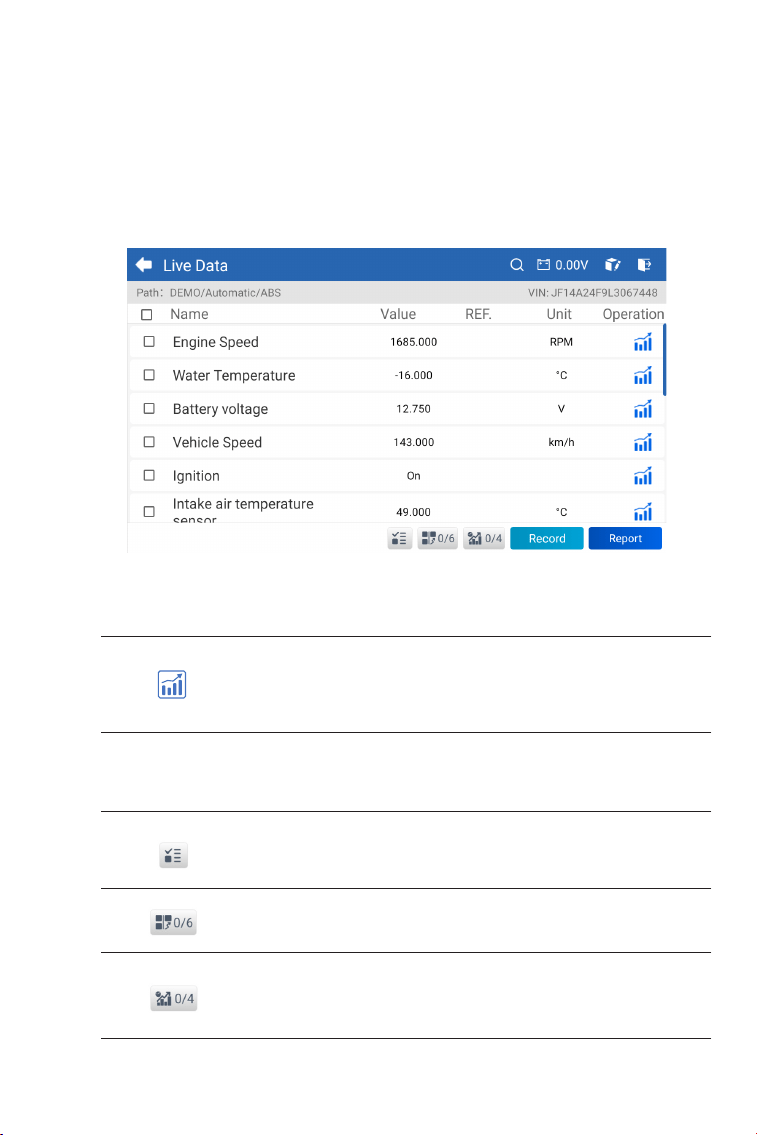This screenshot has width=757, height=1135.
Task: Open the 0/4 graph merge button
Action: (x=484, y=539)
